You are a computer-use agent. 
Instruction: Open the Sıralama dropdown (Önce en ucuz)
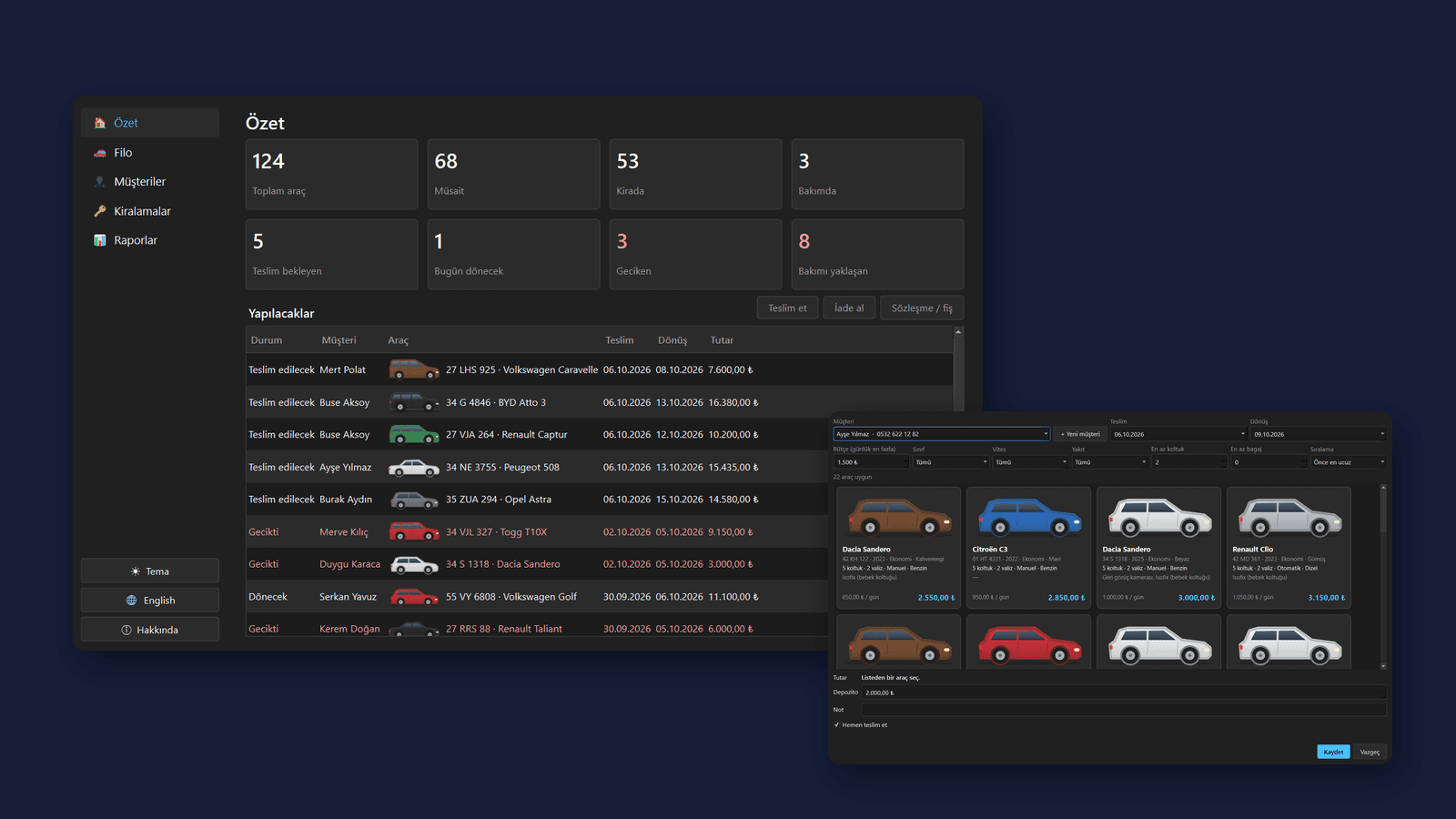point(1349,462)
